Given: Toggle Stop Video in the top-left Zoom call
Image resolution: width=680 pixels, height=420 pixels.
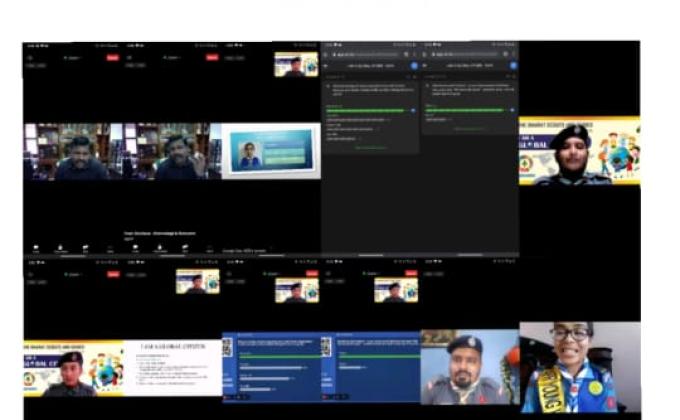Looking at the screenshot, I should coord(59,247).
